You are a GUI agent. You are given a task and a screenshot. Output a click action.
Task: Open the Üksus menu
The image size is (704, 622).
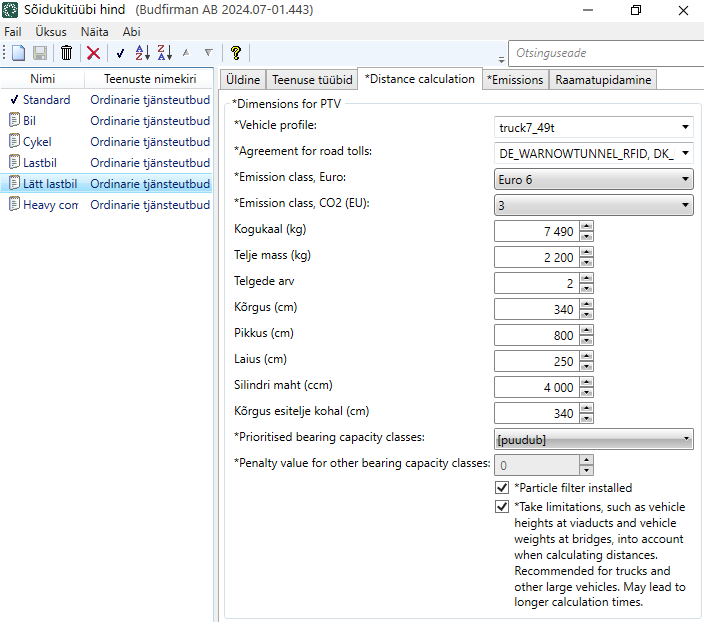[x=51, y=32]
